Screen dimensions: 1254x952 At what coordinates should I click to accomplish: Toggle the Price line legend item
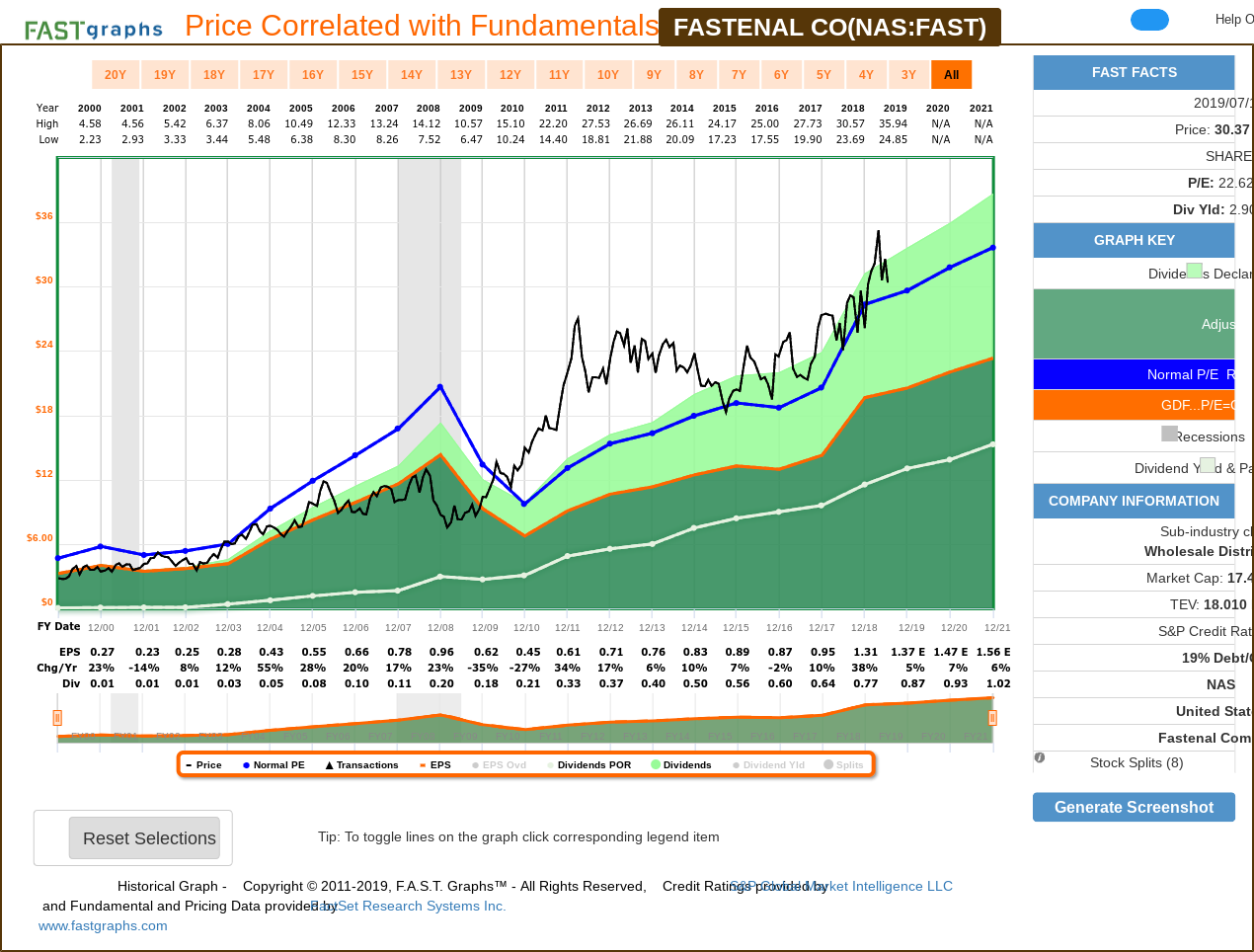click(204, 765)
